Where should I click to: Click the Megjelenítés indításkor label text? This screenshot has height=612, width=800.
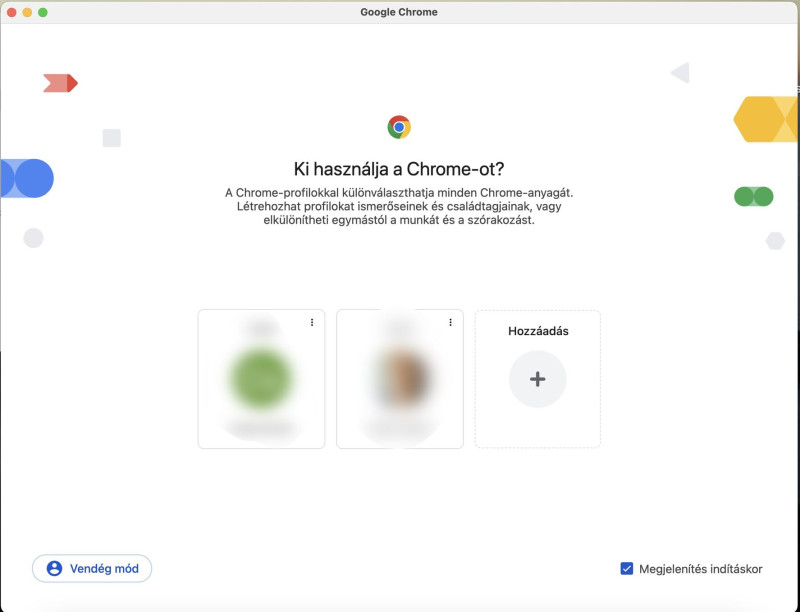coord(701,569)
